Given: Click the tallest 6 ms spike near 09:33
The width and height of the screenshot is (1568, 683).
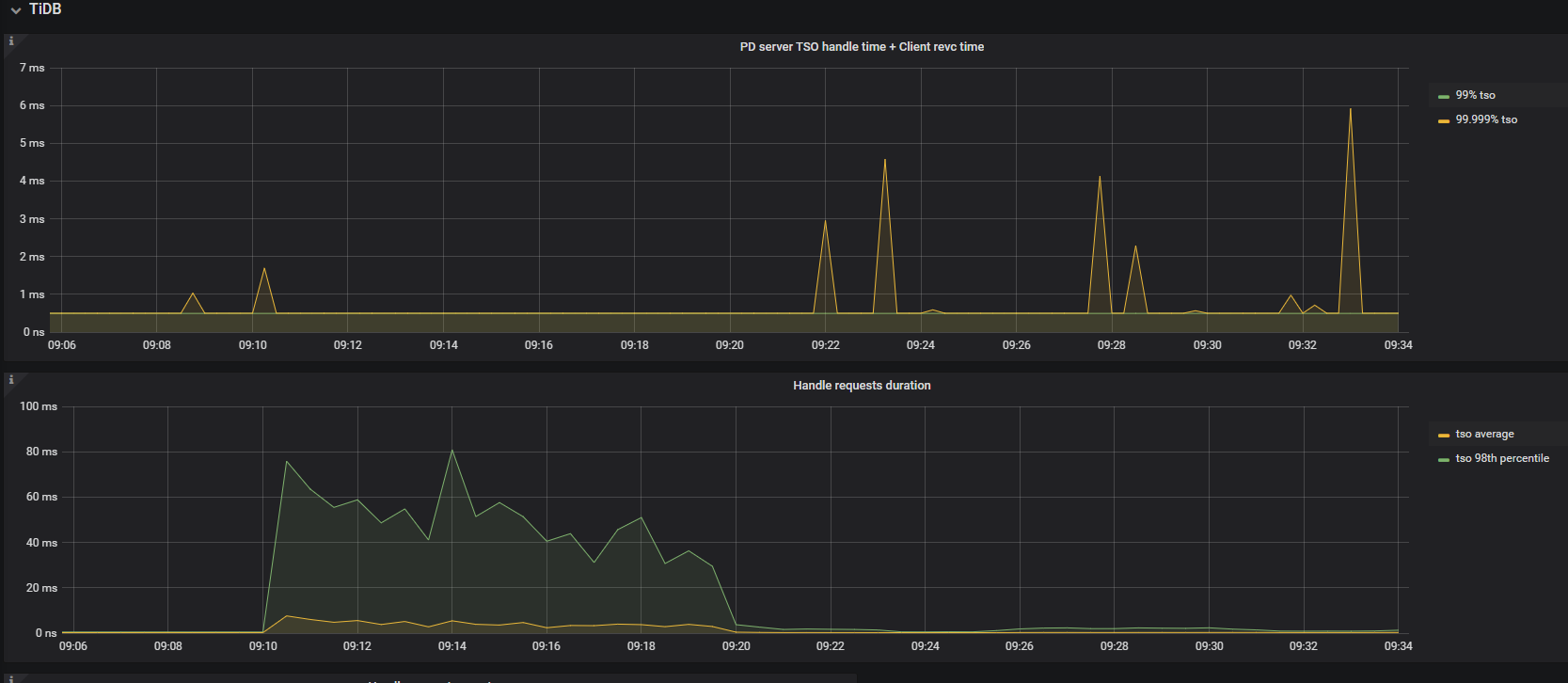Looking at the screenshot, I should tap(1350, 110).
